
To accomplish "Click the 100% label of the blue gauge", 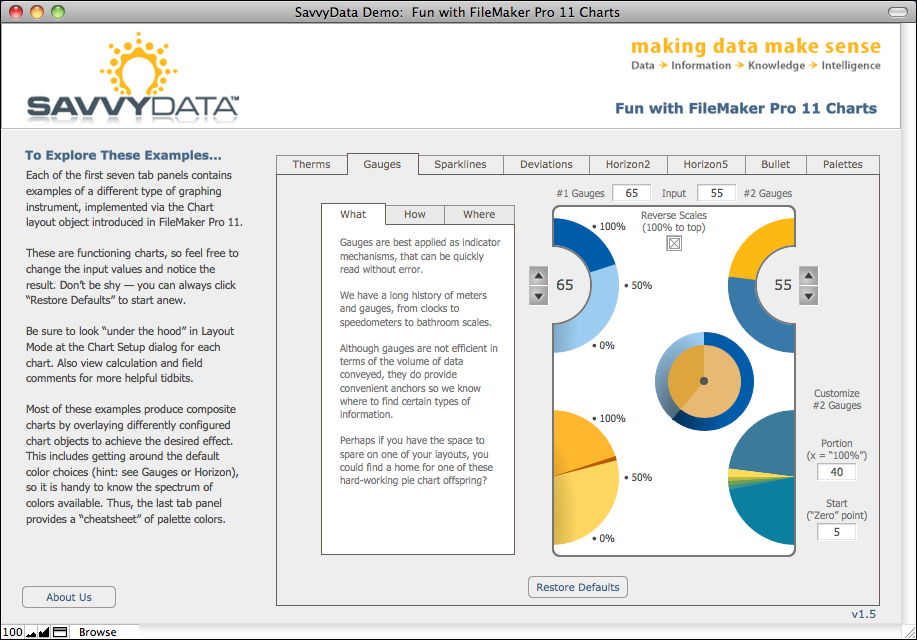I will [612, 226].
